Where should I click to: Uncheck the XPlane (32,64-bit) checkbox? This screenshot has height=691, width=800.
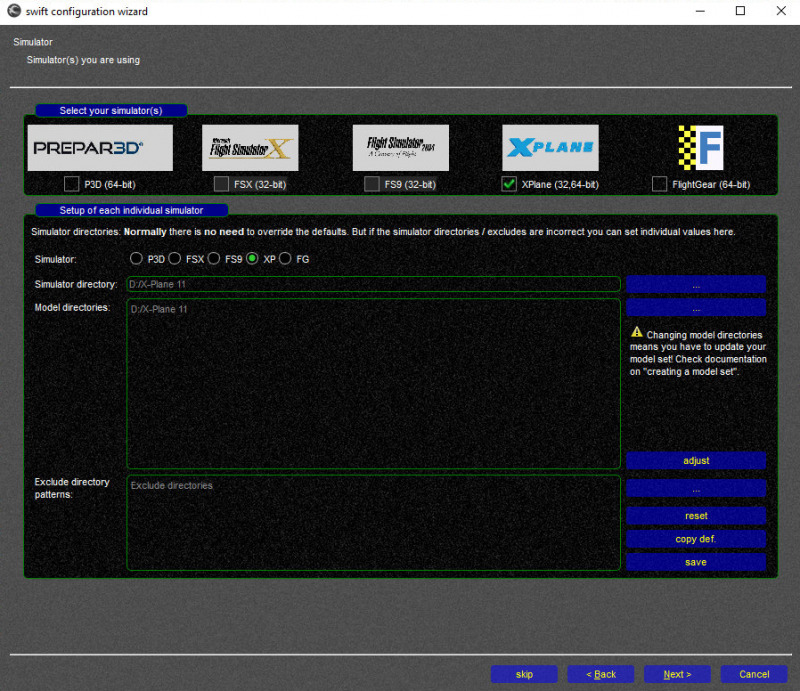click(510, 184)
